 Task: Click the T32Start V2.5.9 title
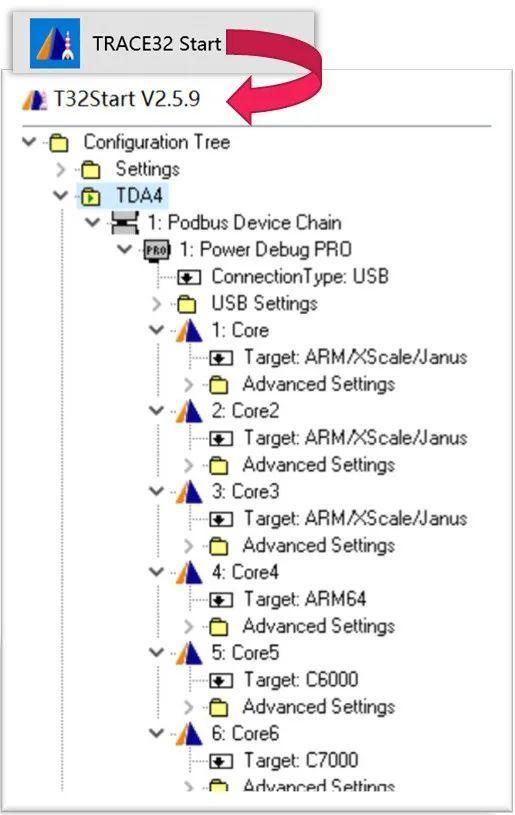tap(127, 99)
